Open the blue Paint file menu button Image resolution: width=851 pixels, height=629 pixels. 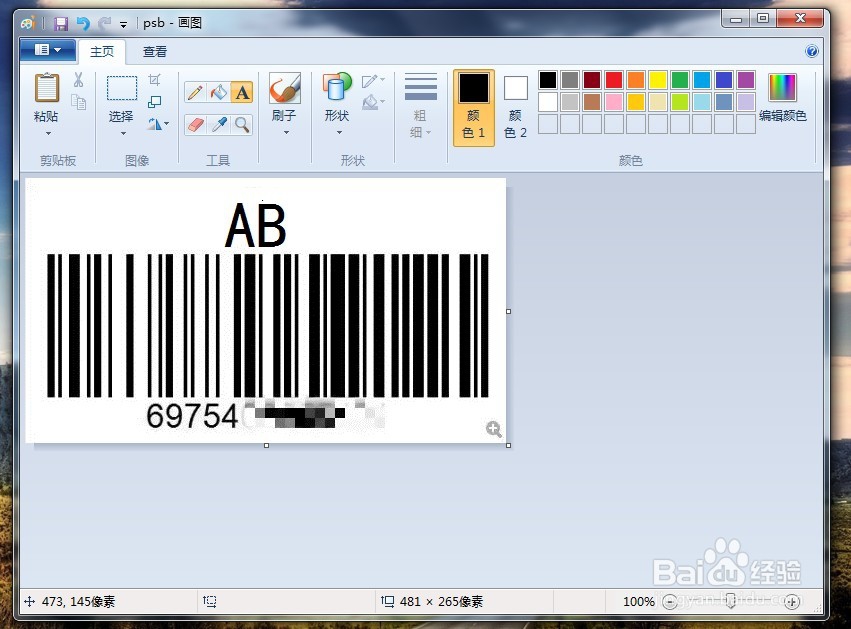pos(48,50)
